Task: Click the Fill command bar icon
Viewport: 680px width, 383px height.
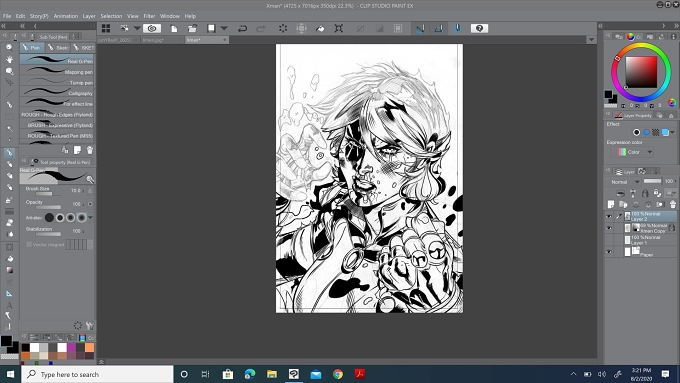Action: pyautogui.click(x=320, y=28)
